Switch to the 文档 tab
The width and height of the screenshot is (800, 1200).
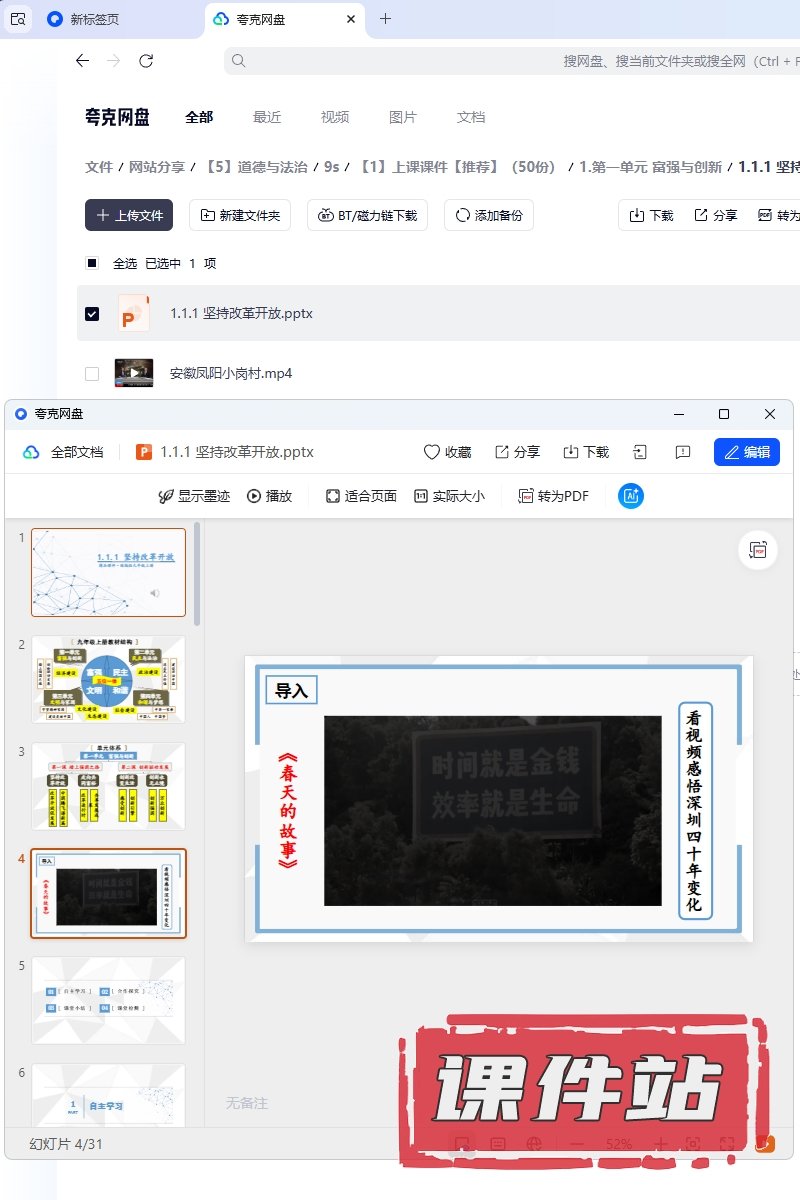[x=471, y=117]
